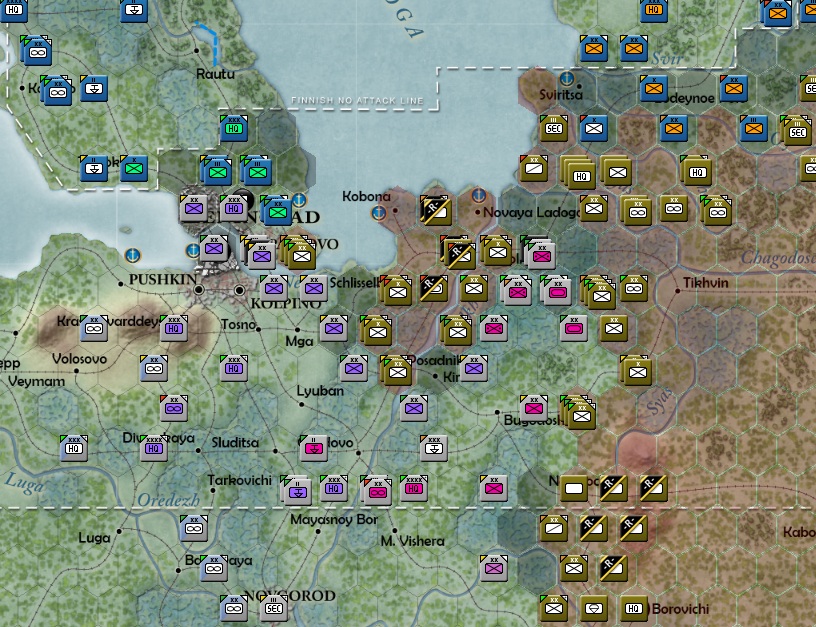This screenshot has height=627, width=816.
Task: Select the infantry counter east of M. Vishera
Action: 493,568
